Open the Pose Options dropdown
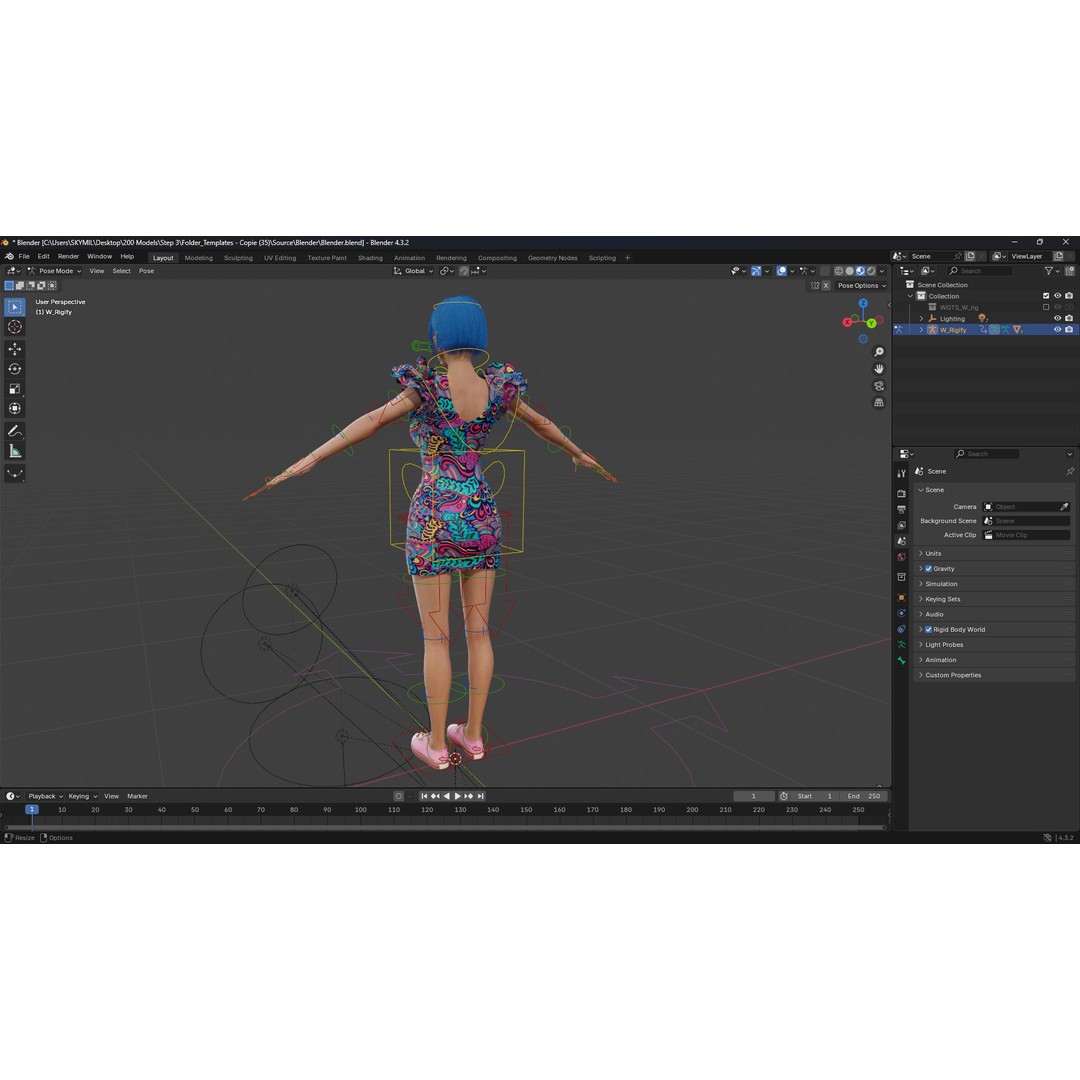Screen dimensions: 1080x1080 pos(862,285)
